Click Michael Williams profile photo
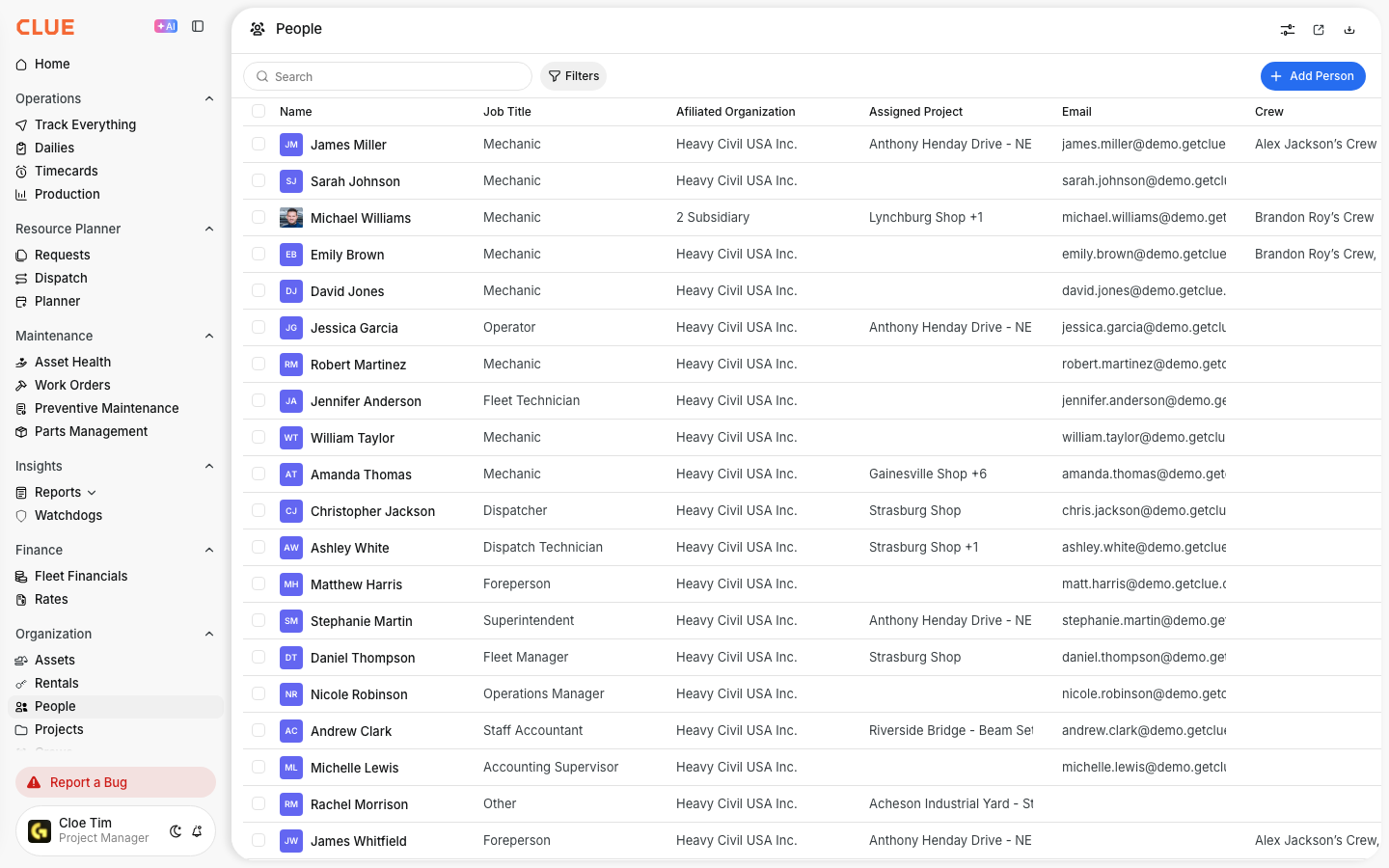 click(x=291, y=218)
